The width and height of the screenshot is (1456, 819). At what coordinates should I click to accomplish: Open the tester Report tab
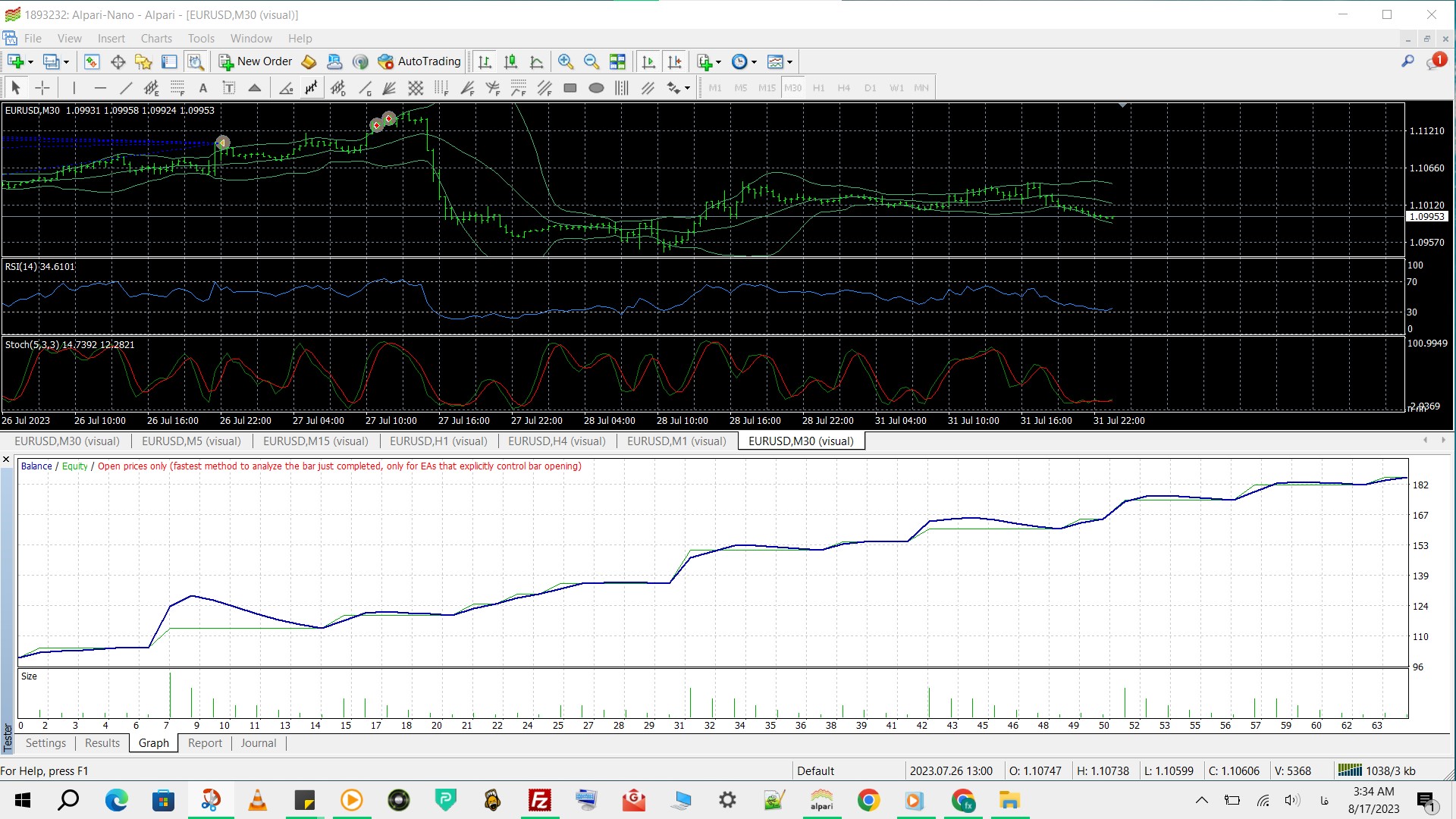pos(205,743)
